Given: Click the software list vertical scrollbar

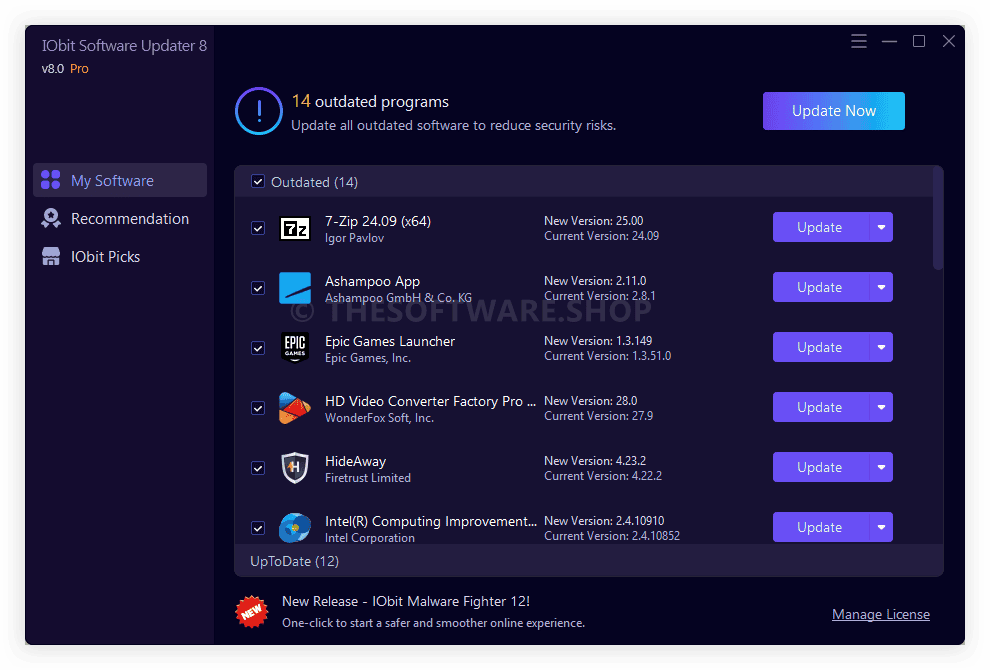Looking at the screenshot, I should click(x=938, y=218).
